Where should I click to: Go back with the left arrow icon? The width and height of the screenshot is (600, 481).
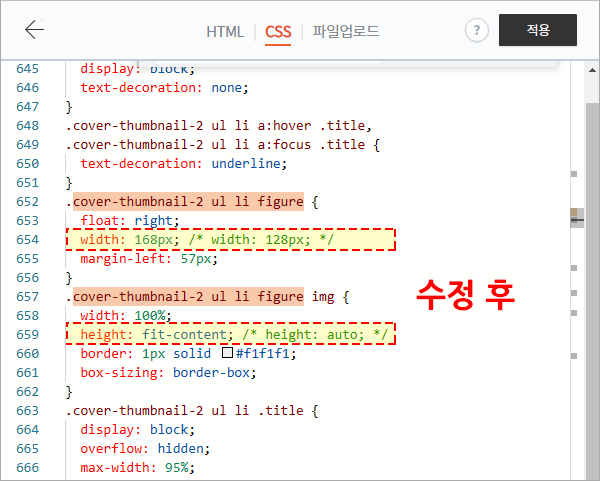[x=34, y=29]
